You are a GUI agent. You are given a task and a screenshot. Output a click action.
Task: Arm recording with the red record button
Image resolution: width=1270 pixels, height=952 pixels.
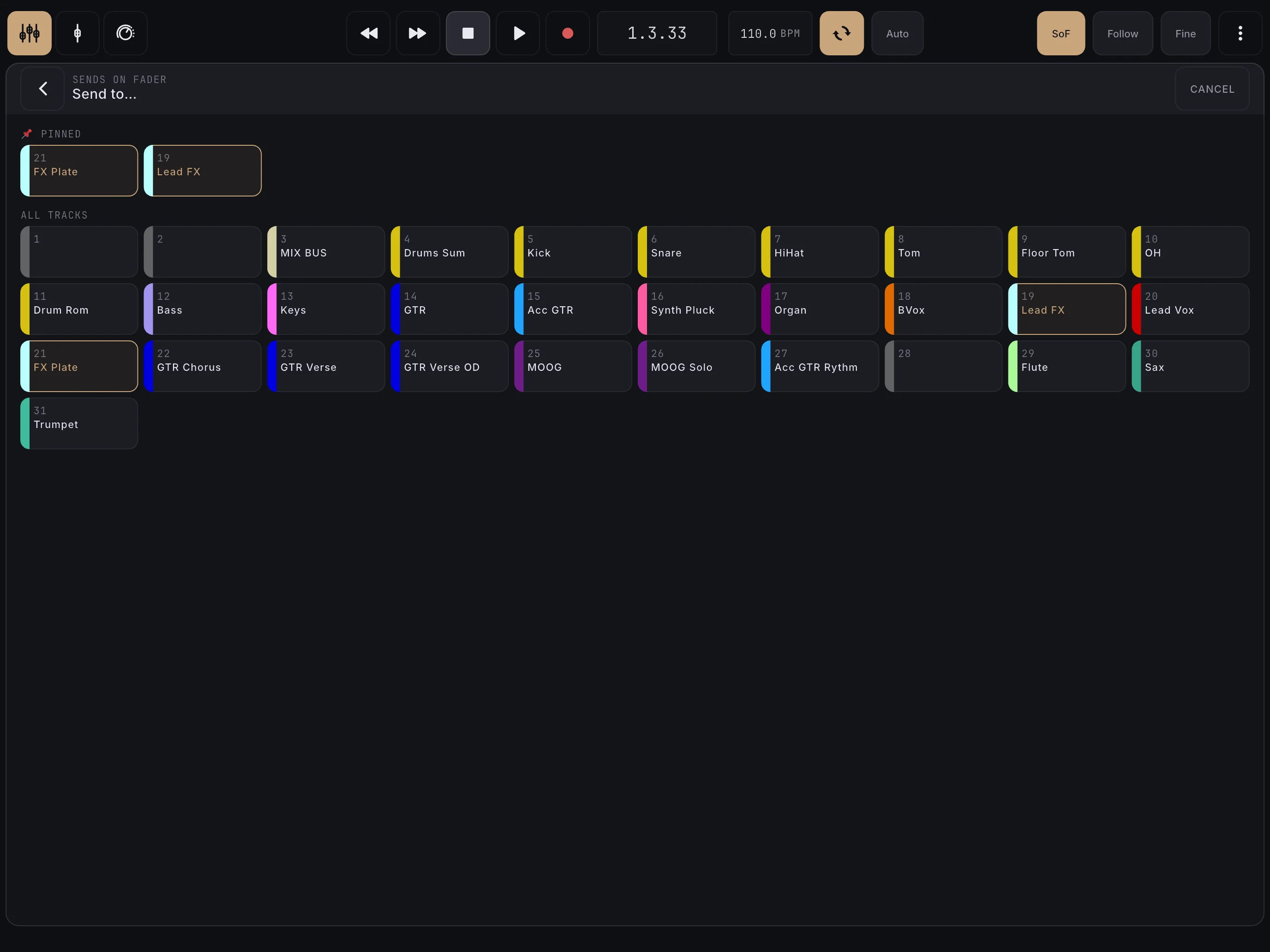(x=567, y=33)
